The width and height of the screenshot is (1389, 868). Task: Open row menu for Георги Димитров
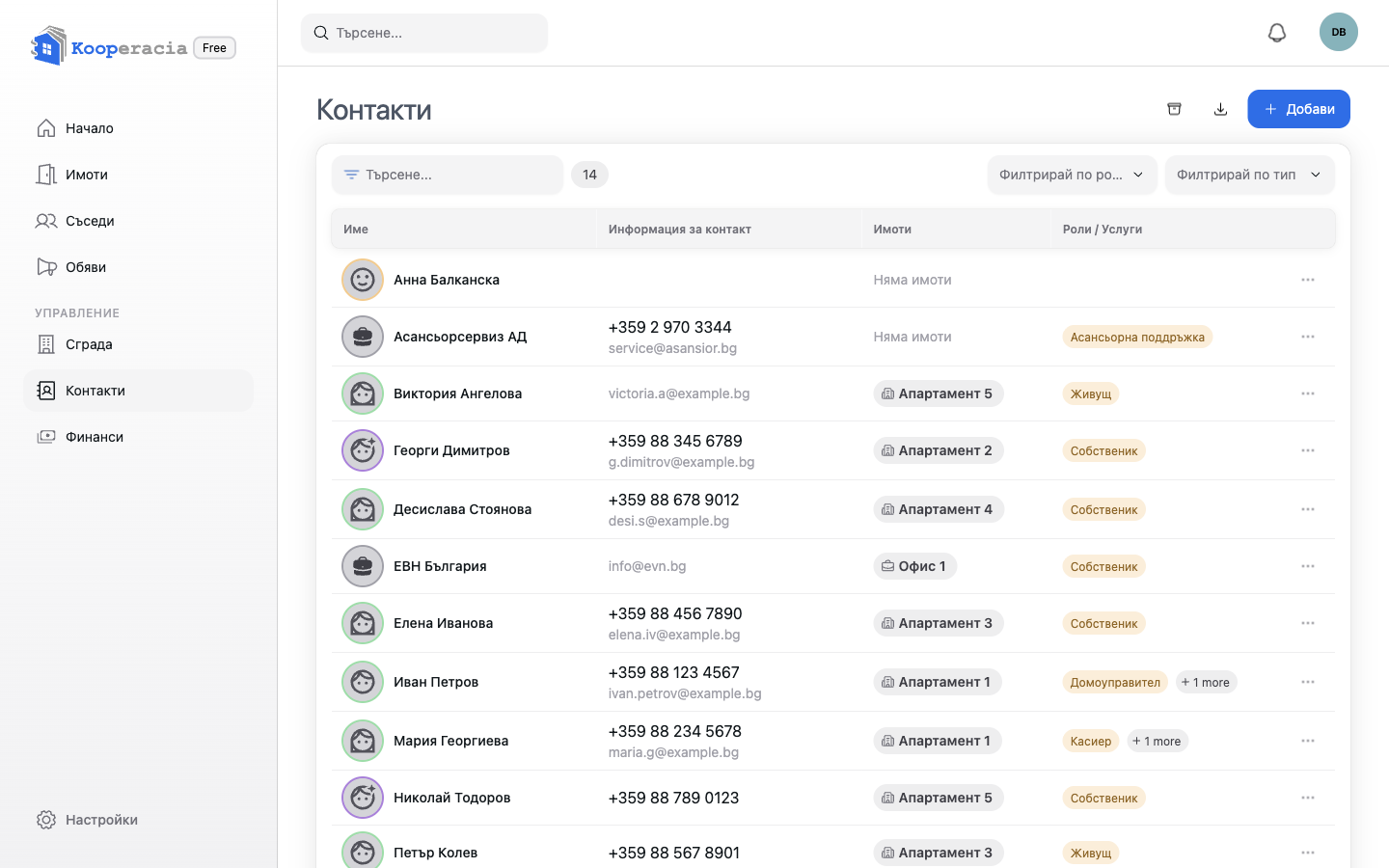coord(1308,450)
